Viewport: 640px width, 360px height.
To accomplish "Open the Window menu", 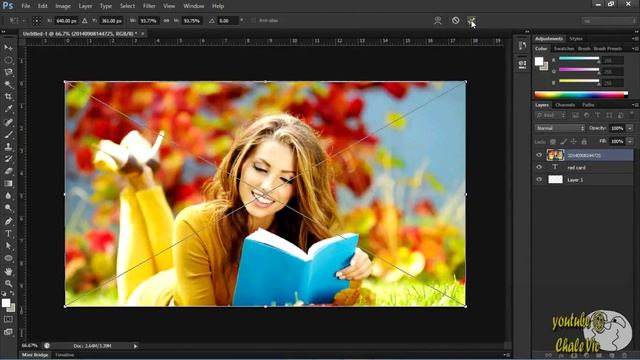I will click(193, 6).
